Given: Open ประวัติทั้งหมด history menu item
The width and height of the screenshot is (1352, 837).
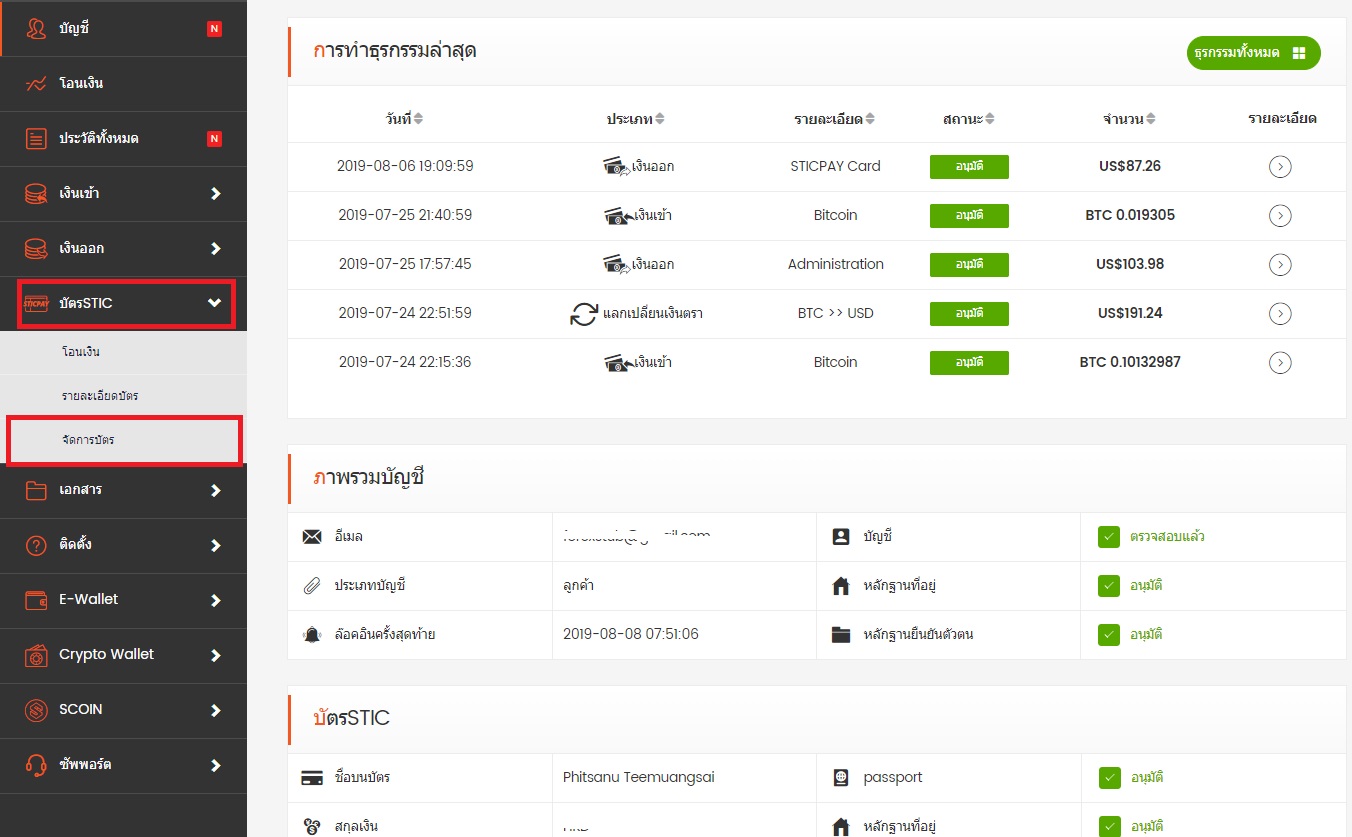Looking at the screenshot, I should pos(123,138).
